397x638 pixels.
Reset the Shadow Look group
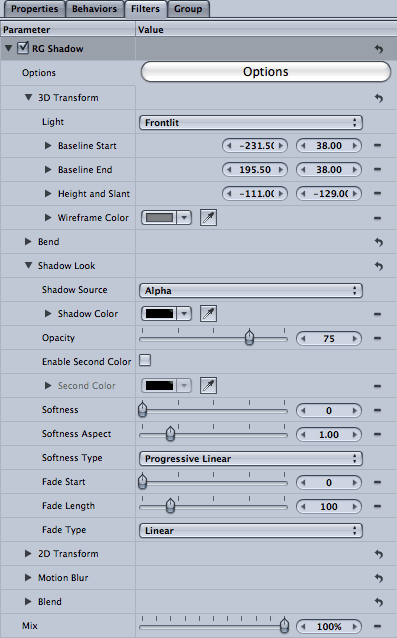[x=379, y=266]
